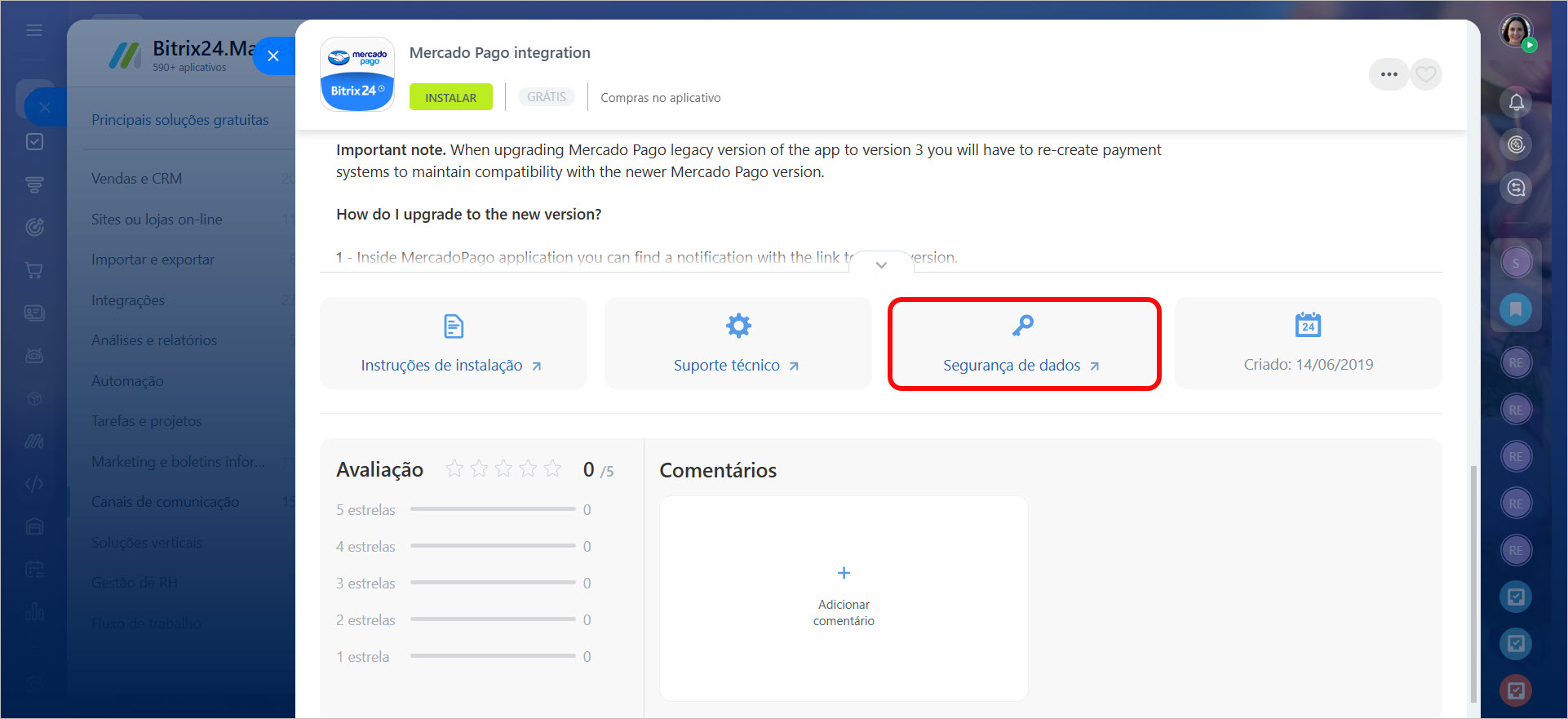Open the chat history bubble icon in right panel
Screen dimensions: 1568x719
coord(1516,188)
